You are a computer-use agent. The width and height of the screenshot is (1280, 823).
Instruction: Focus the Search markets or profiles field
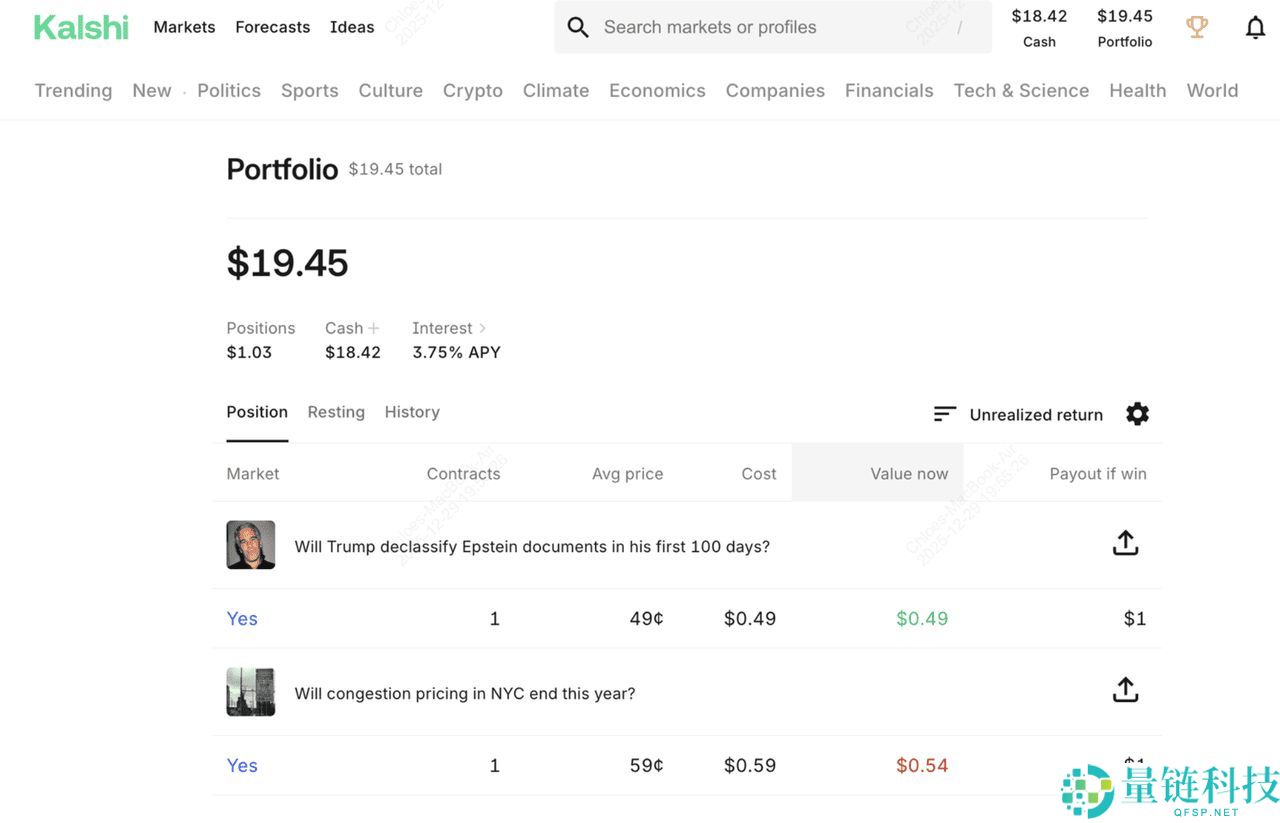(773, 27)
